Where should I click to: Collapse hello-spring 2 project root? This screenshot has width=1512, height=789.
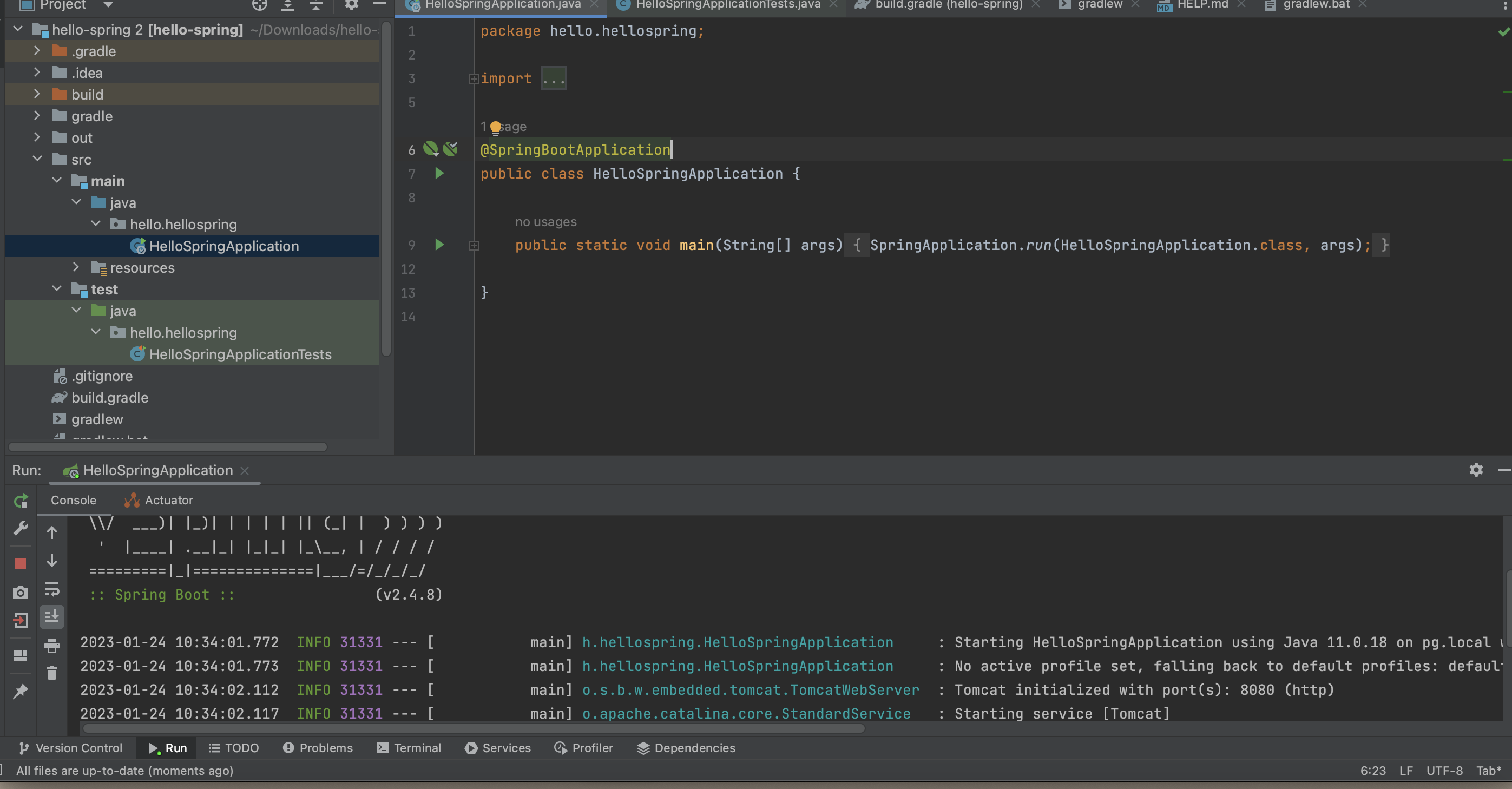18,29
